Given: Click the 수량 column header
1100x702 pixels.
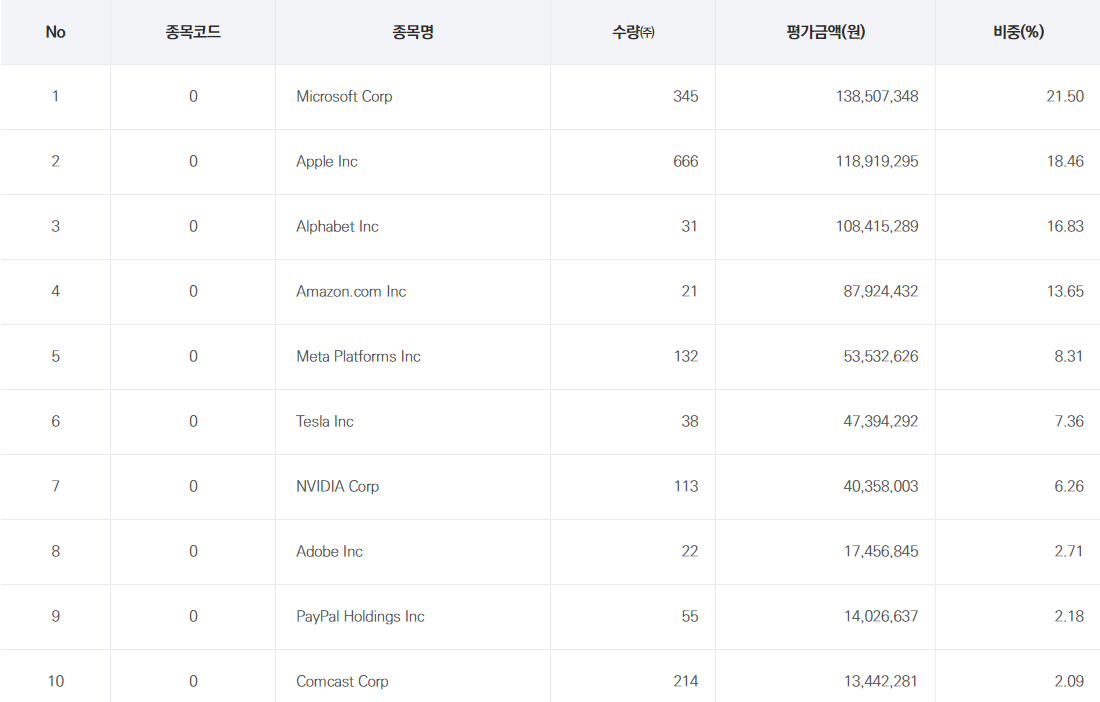Looking at the screenshot, I should (632, 32).
